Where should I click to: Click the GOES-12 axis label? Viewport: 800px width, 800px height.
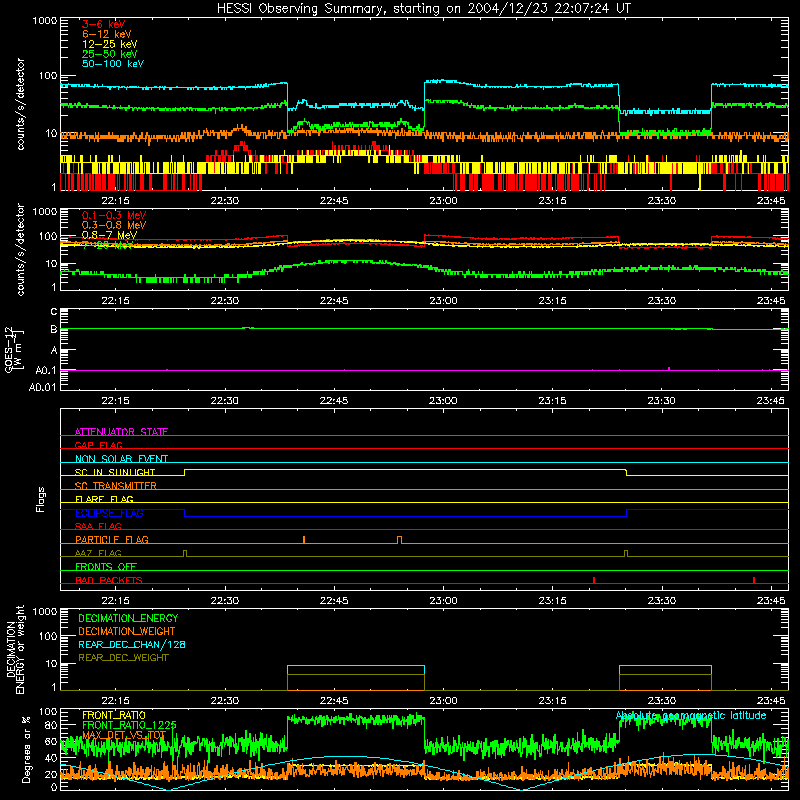click(13, 349)
